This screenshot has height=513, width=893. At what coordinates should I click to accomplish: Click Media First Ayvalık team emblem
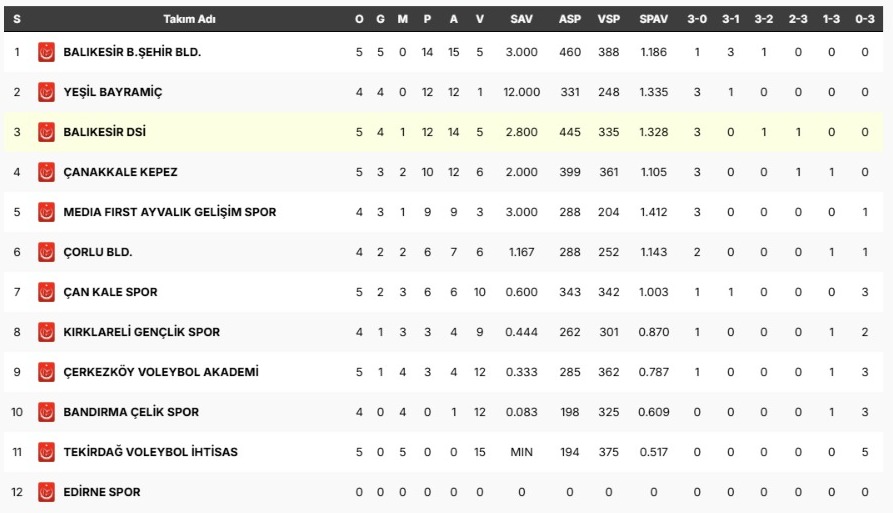(x=46, y=212)
